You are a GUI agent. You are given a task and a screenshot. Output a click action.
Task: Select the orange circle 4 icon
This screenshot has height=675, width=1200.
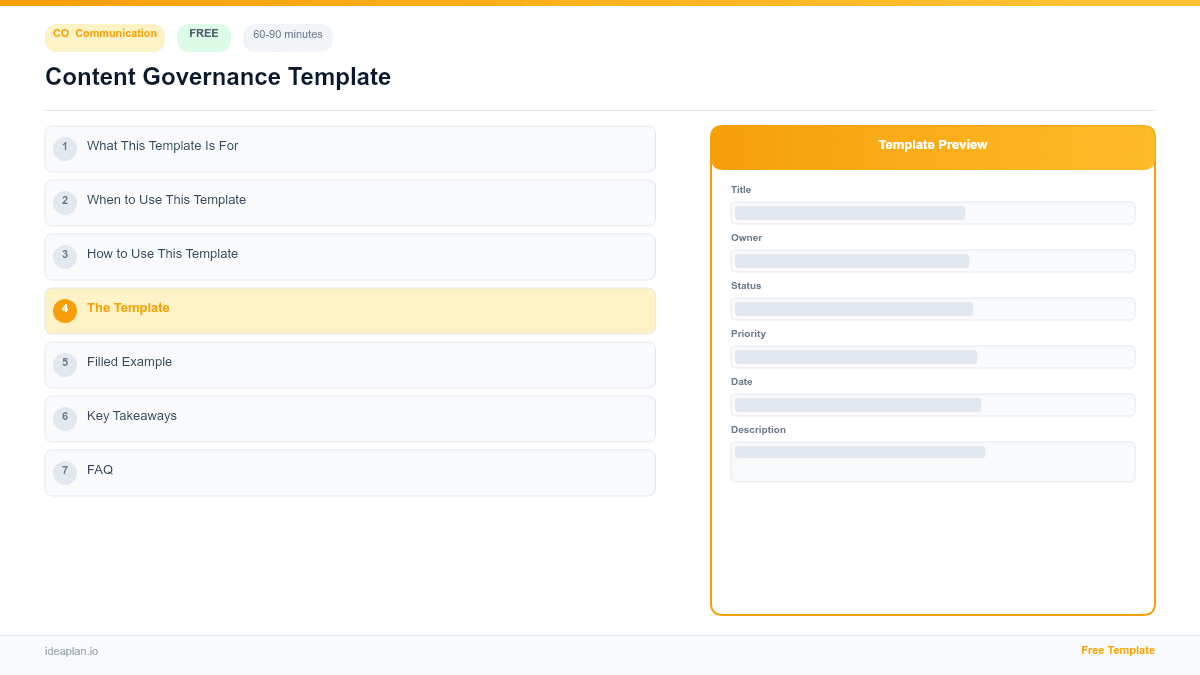coord(65,310)
